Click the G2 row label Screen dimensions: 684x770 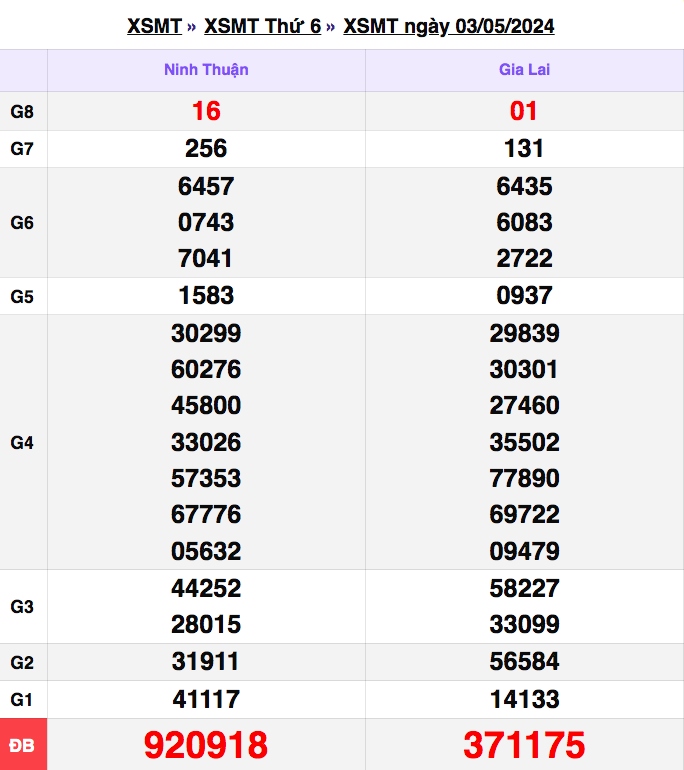[x=22, y=662]
